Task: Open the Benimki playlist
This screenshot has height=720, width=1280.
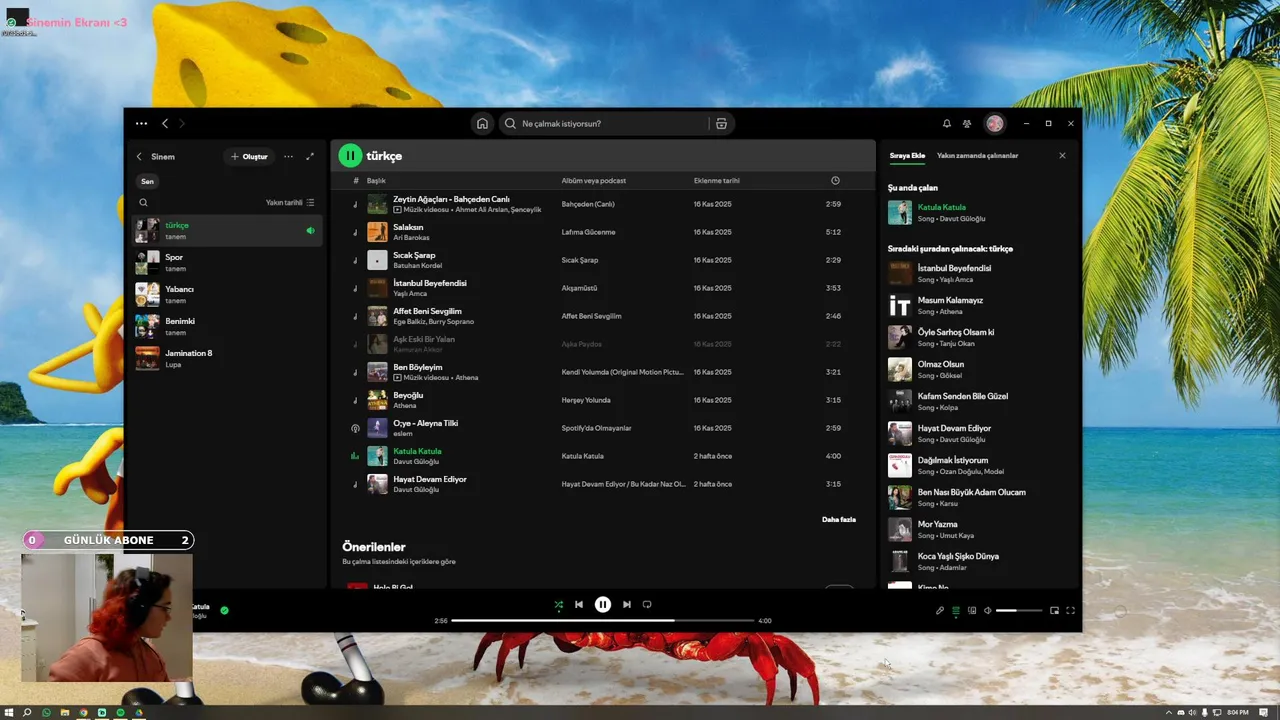Action: tap(227, 326)
